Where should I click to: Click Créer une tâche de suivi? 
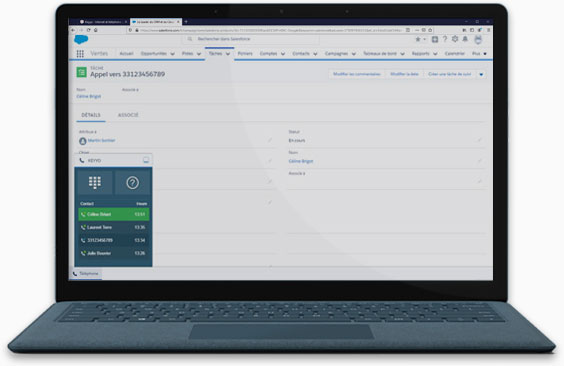[x=450, y=74]
